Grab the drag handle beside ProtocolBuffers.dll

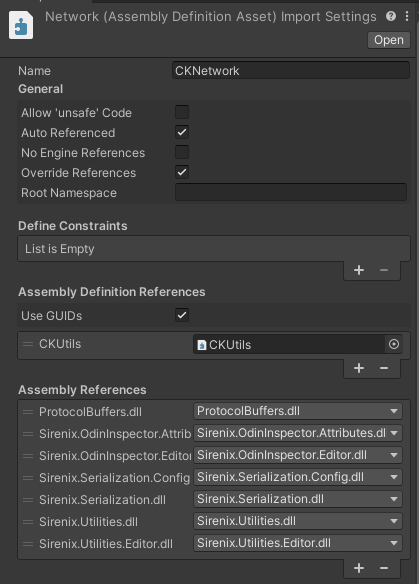(x=28, y=412)
